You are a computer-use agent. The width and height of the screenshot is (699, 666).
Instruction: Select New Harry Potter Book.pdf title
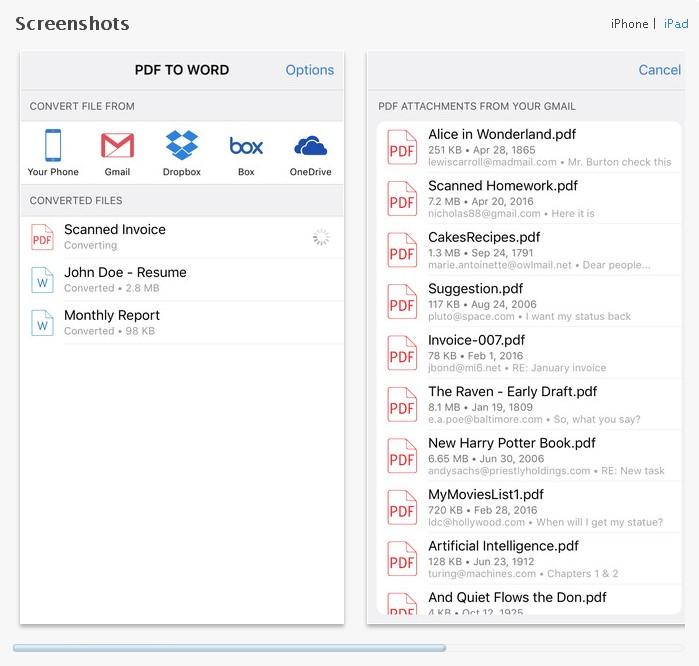pyautogui.click(x=512, y=443)
